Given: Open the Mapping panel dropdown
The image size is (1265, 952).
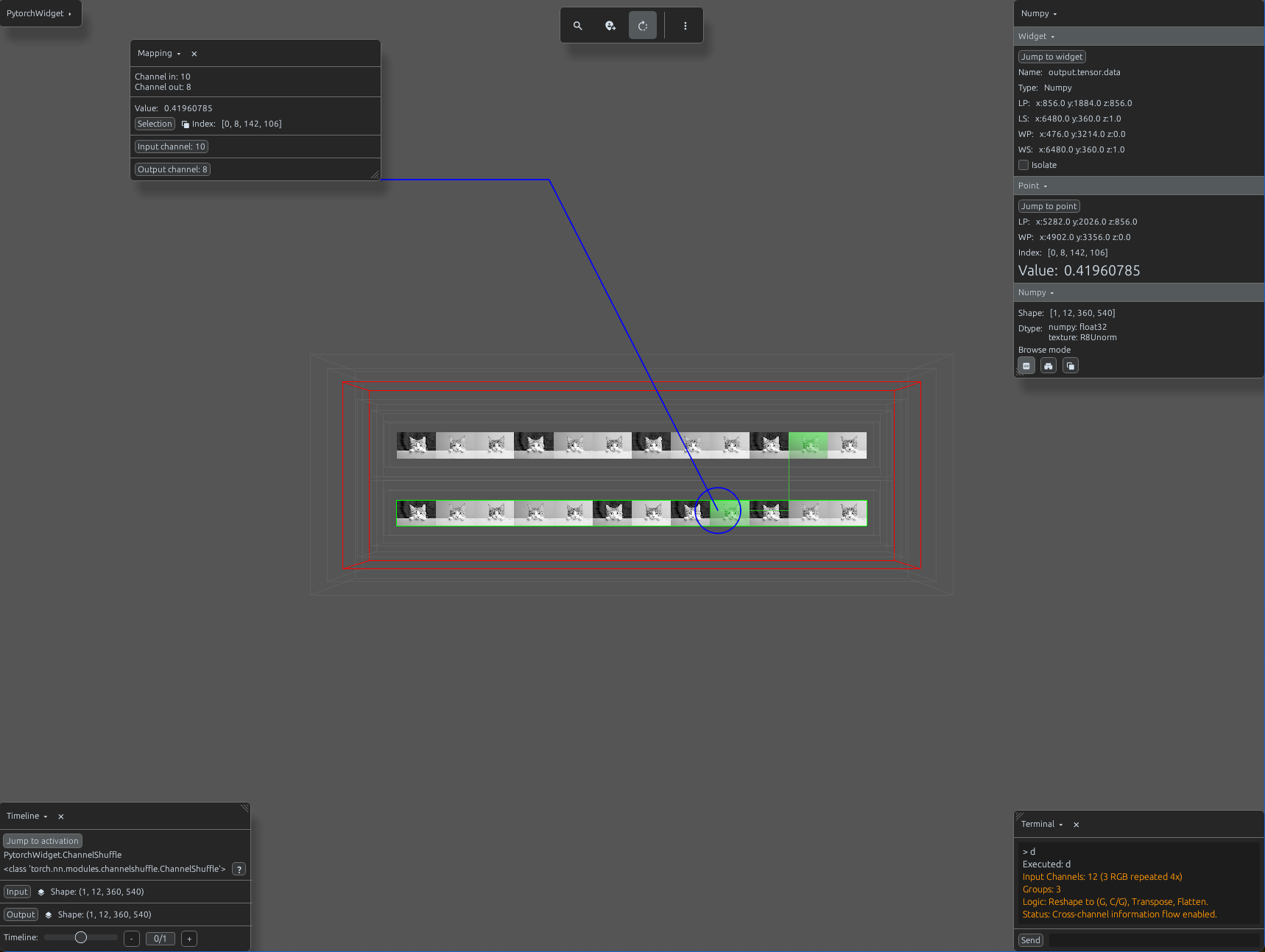Looking at the screenshot, I should pyautogui.click(x=159, y=54).
